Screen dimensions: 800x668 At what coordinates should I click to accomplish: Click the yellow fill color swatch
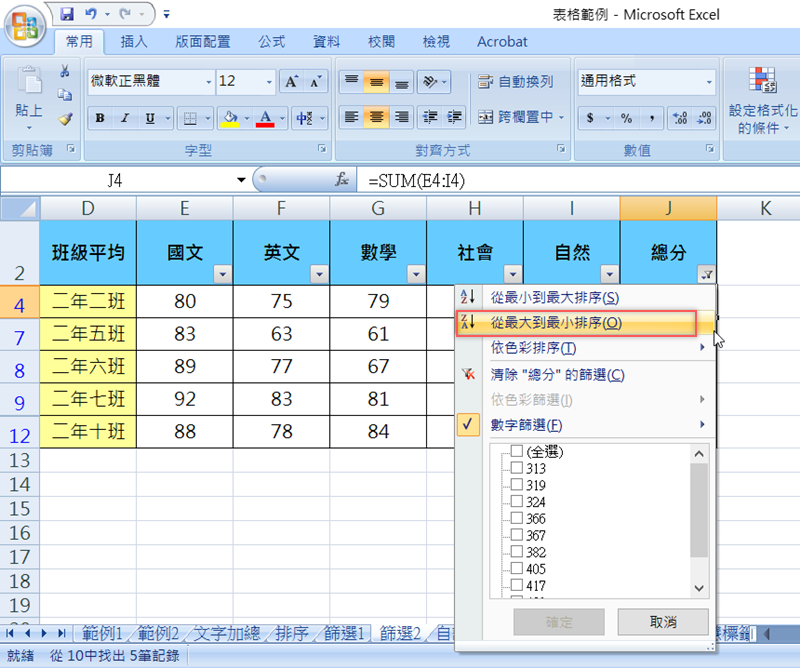229,118
